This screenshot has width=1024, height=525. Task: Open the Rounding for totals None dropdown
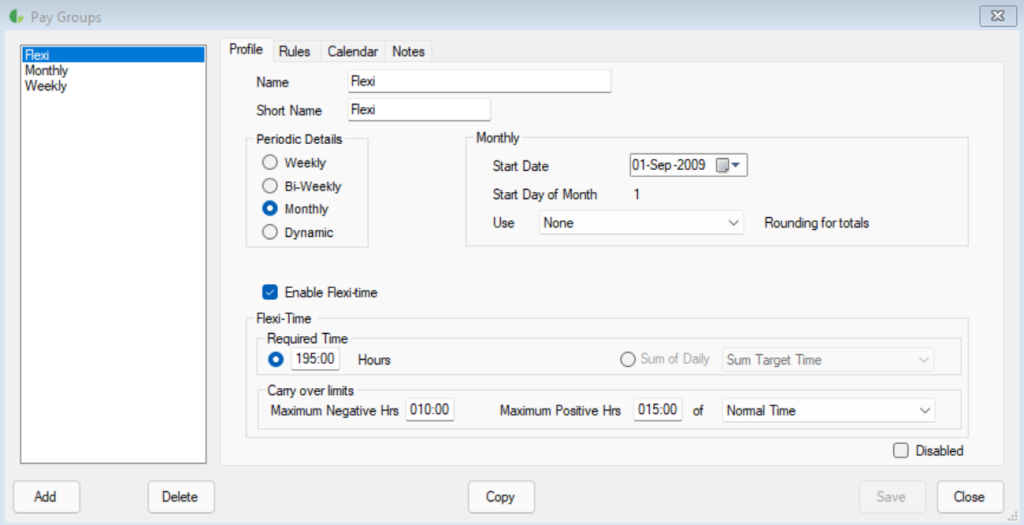point(641,223)
